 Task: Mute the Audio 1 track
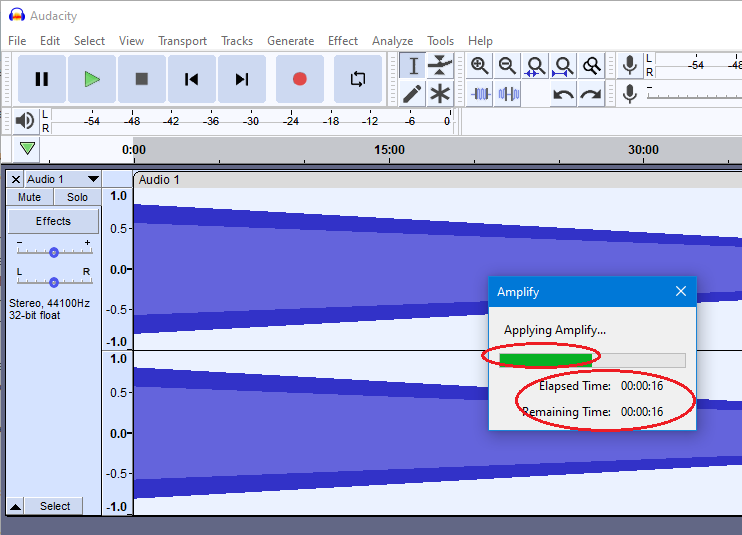click(x=29, y=197)
